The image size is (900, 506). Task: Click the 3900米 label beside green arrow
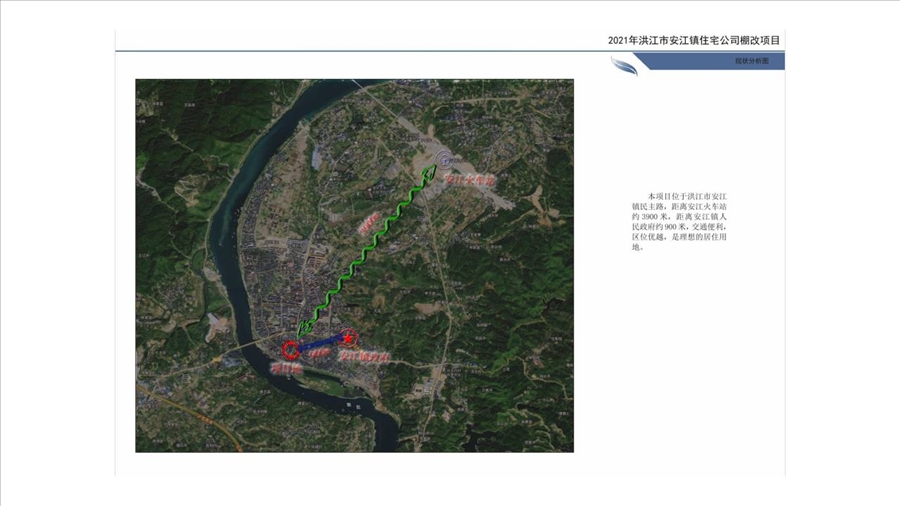(369, 224)
